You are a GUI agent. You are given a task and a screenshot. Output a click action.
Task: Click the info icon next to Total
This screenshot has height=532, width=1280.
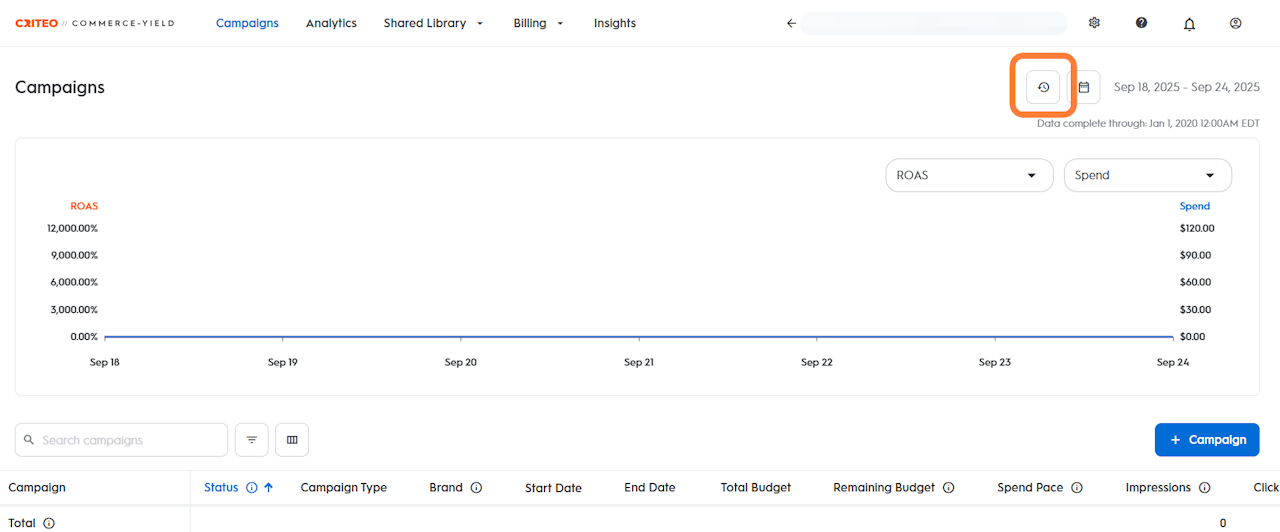(x=48, y=523)
